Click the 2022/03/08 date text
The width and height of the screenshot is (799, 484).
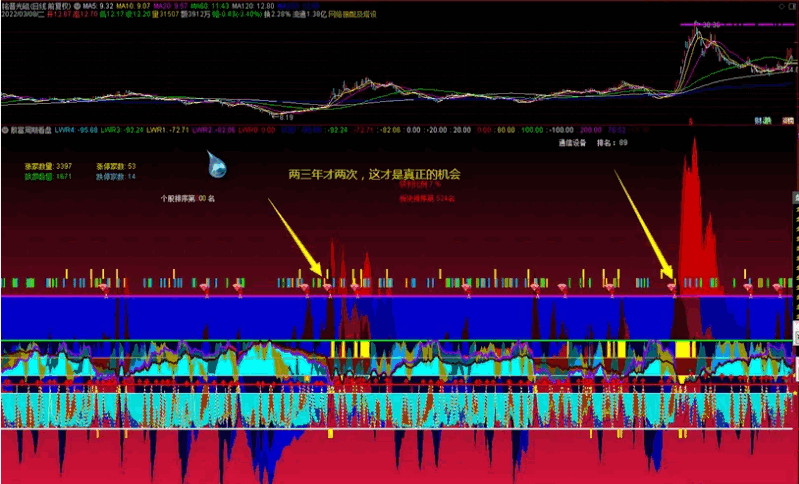22,14
